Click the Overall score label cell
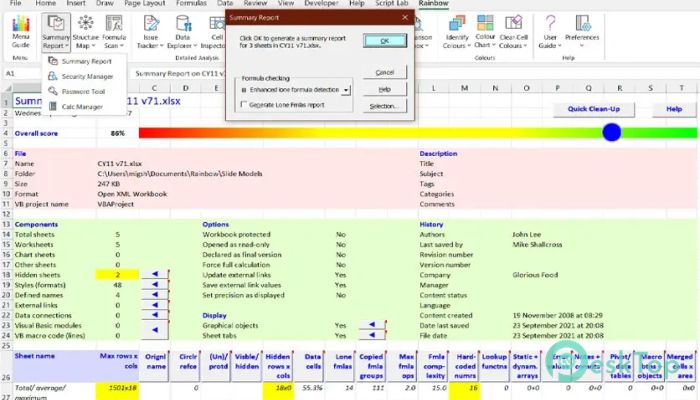Viewport: 700px width, 400px height. (x=36, y=133)
